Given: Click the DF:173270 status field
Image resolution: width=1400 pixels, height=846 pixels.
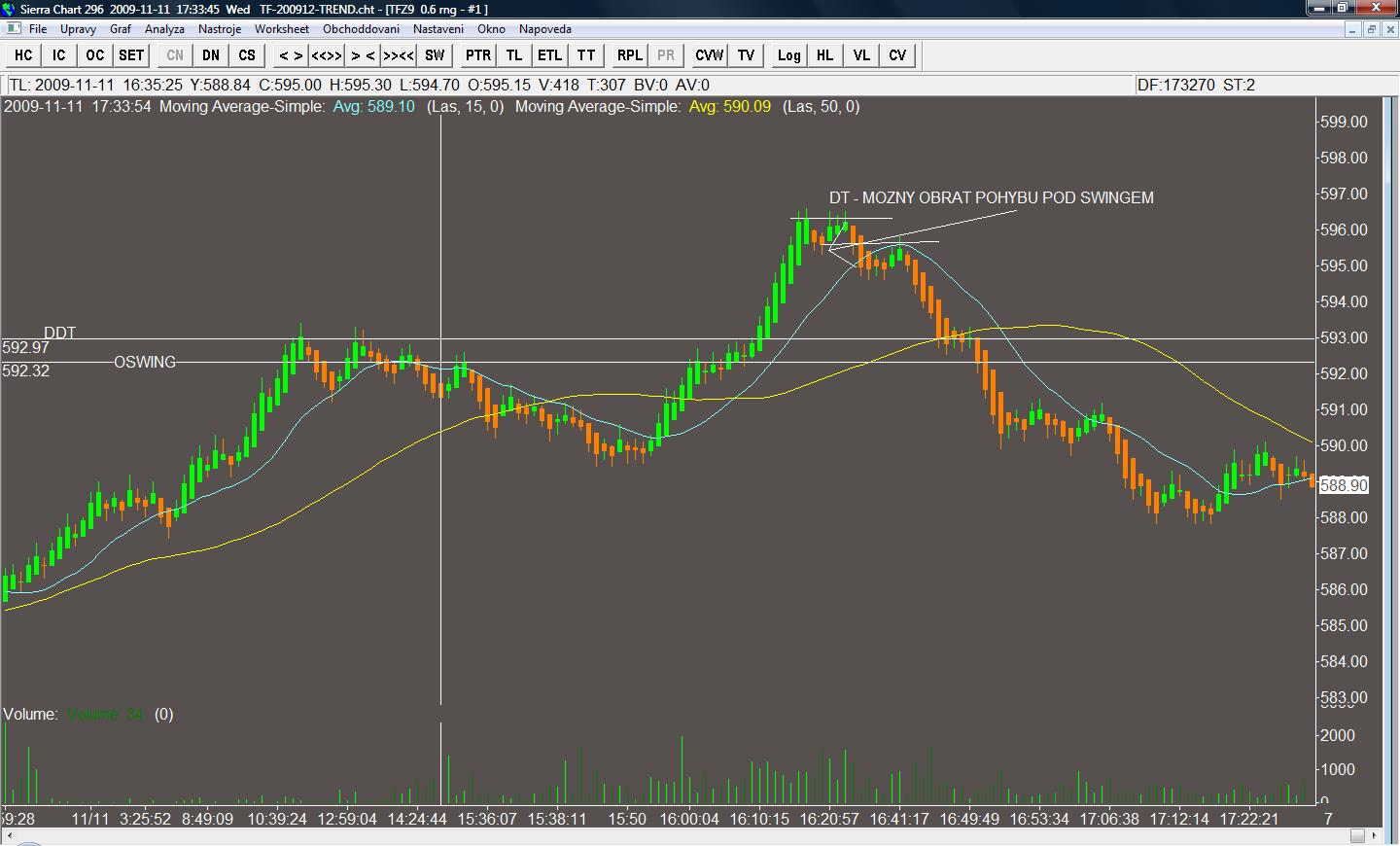Looking at the screenshot, I should 1176,85.
